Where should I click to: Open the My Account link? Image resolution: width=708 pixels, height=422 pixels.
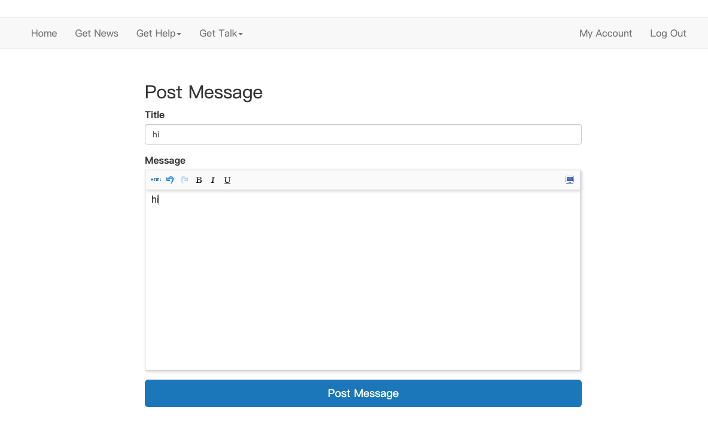click(x=605, y=33)
